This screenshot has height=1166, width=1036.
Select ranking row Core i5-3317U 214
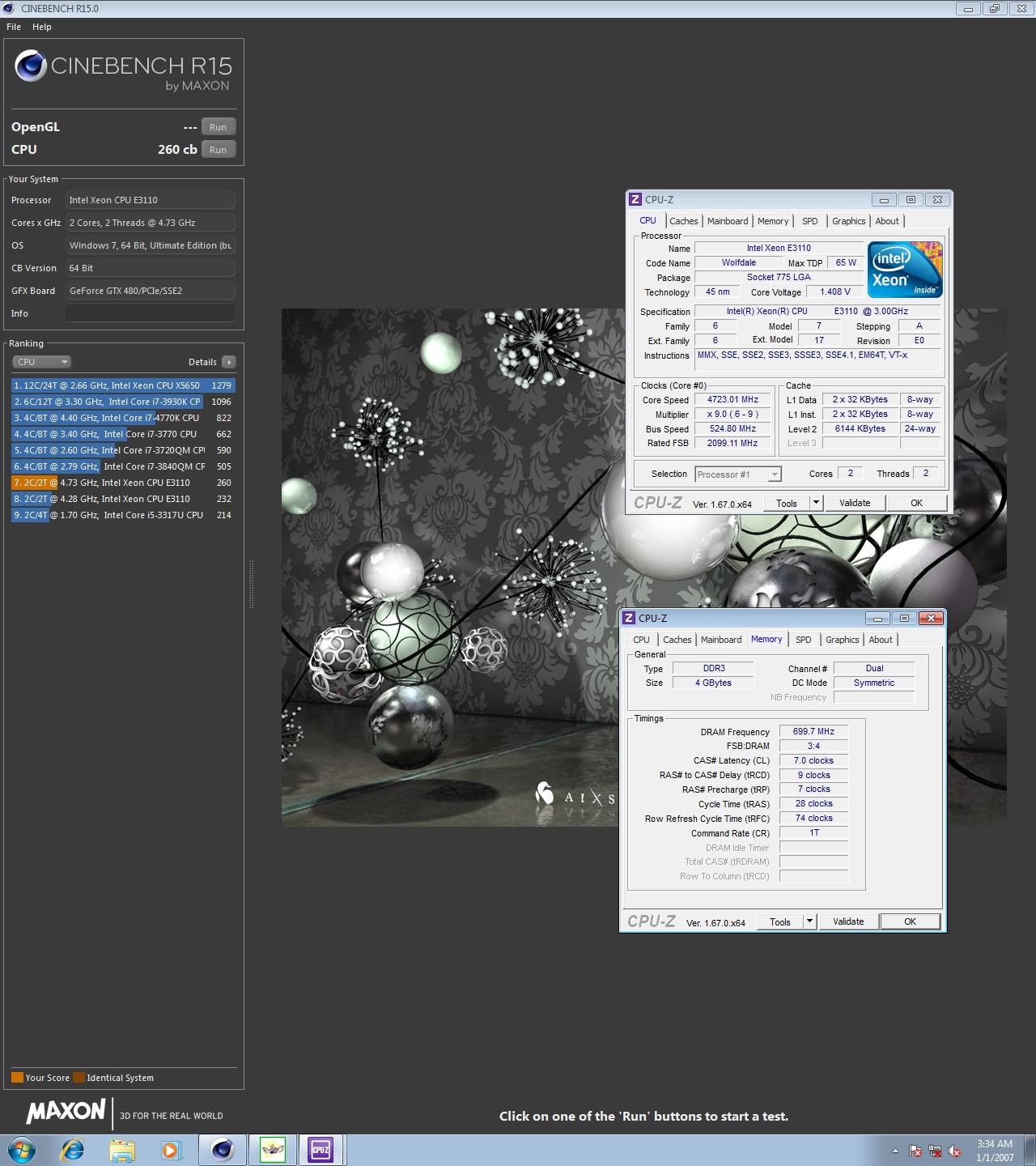(x=123, y=515)
